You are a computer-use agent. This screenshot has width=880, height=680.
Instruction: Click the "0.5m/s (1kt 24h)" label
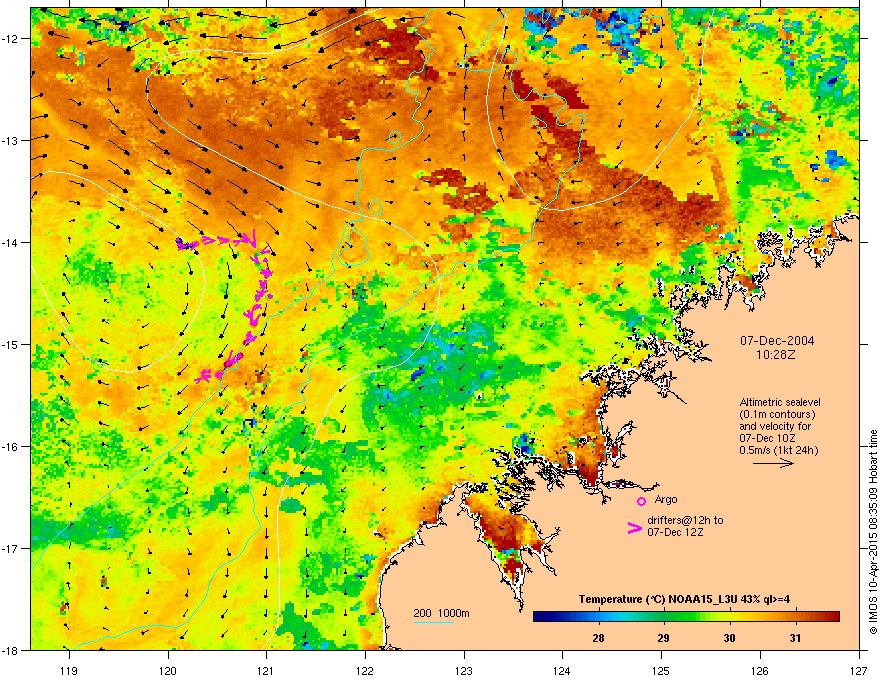[x=778, y=450]
